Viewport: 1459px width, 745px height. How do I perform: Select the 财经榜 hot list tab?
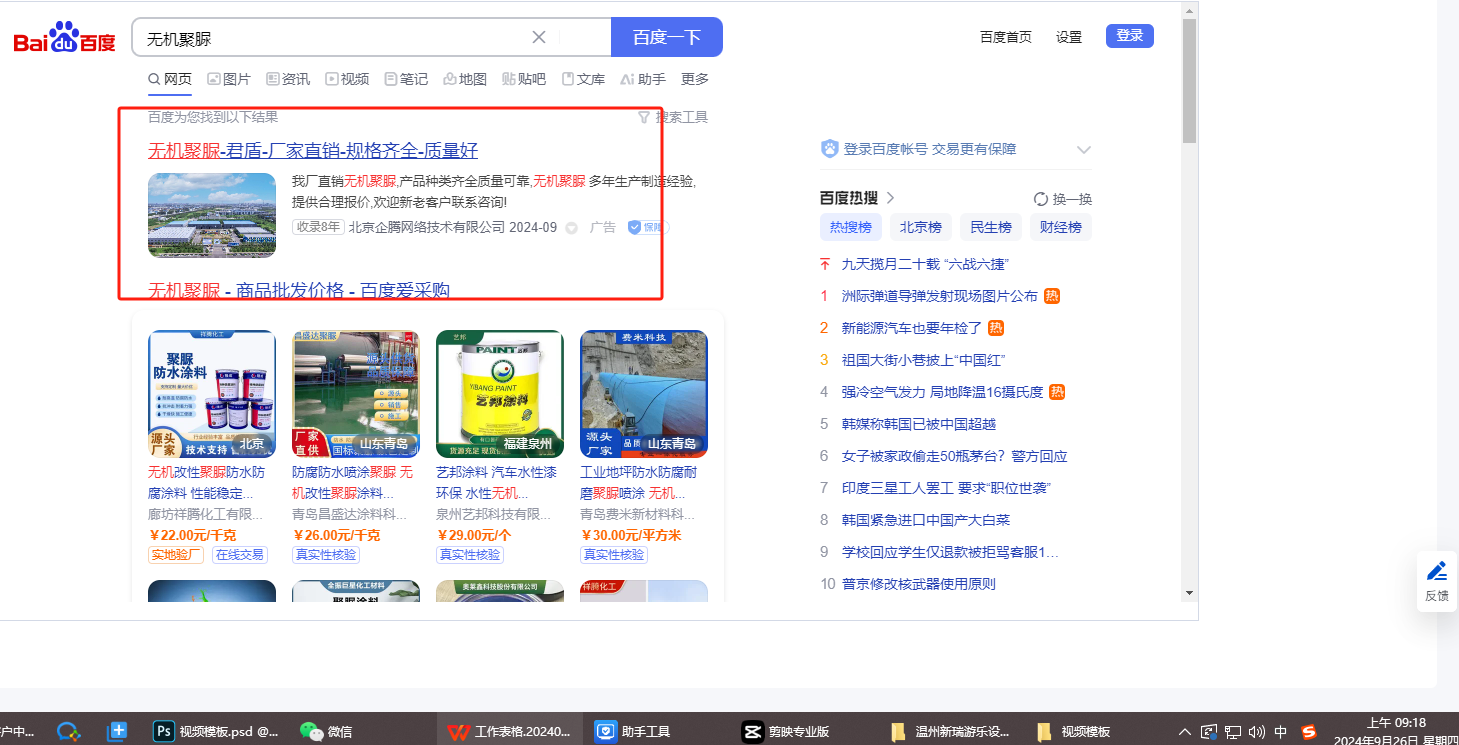(1061, 227)
